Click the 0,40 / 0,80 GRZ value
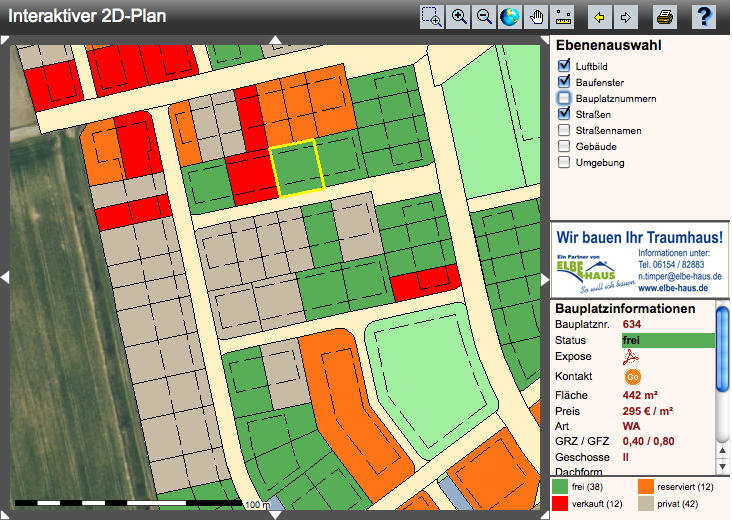This screenshot has width=732, height=520. tap(648, 441)
